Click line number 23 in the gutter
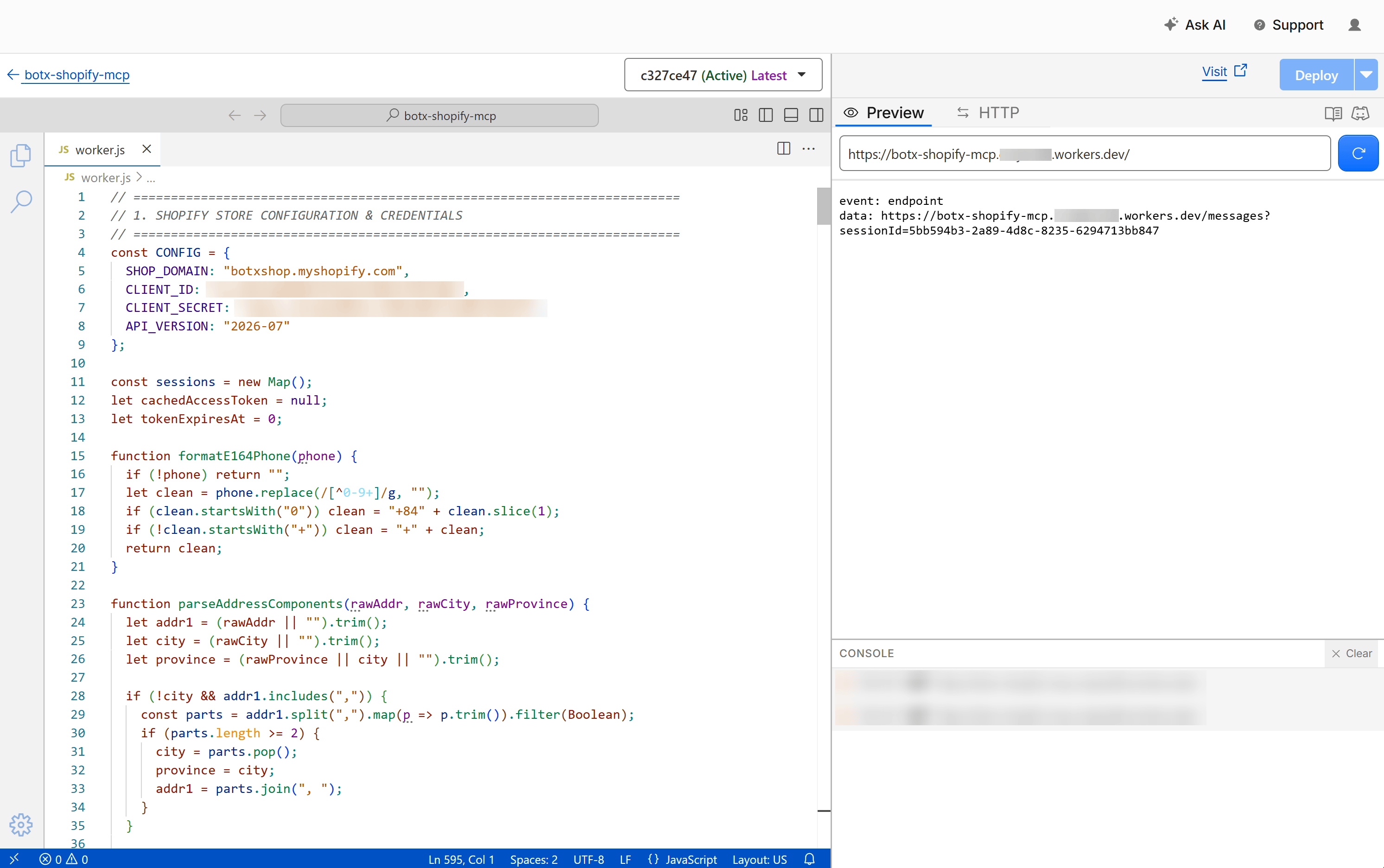Screen dimensions: 1384x868 (77, 603)
